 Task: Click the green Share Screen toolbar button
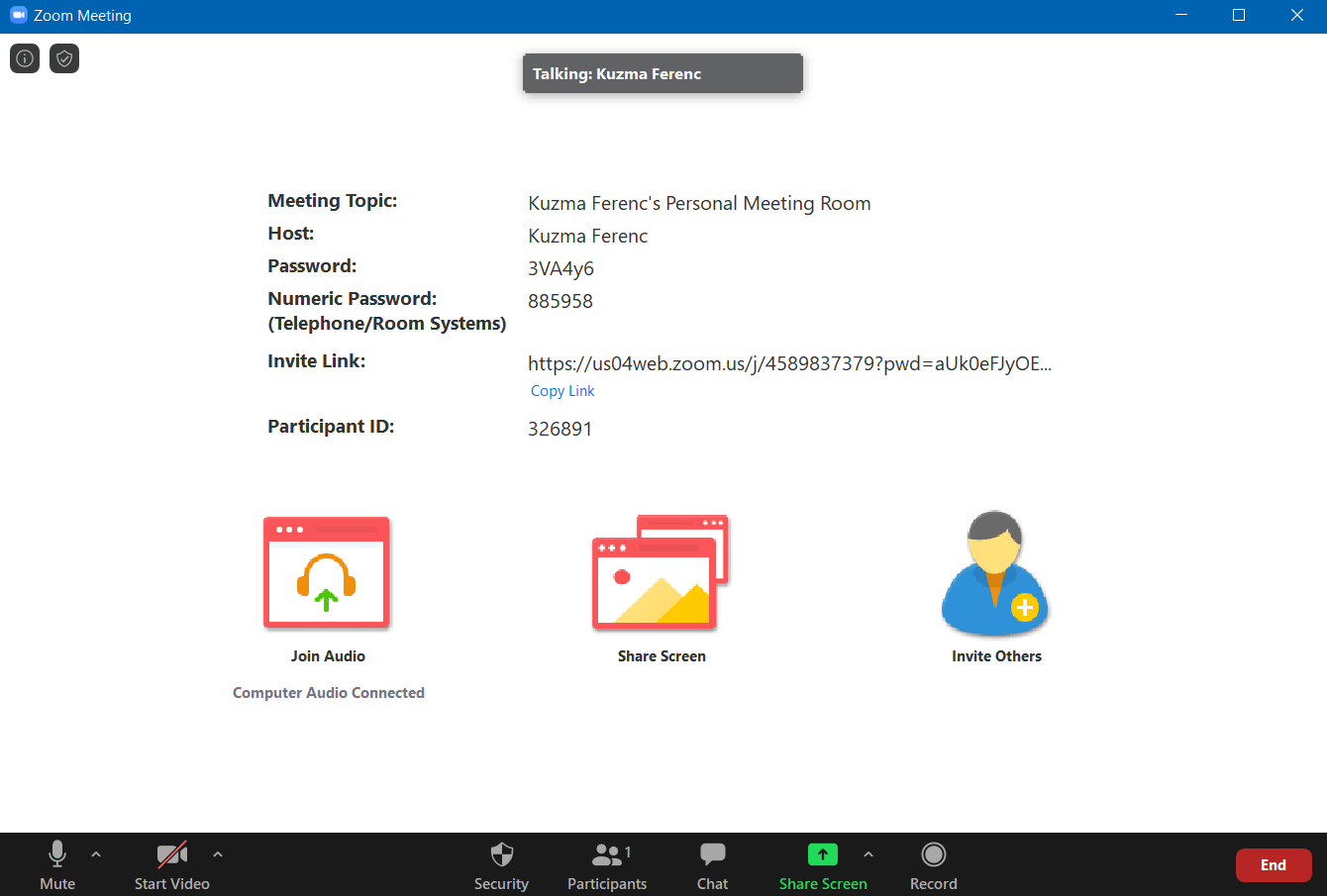coord(823,864)
